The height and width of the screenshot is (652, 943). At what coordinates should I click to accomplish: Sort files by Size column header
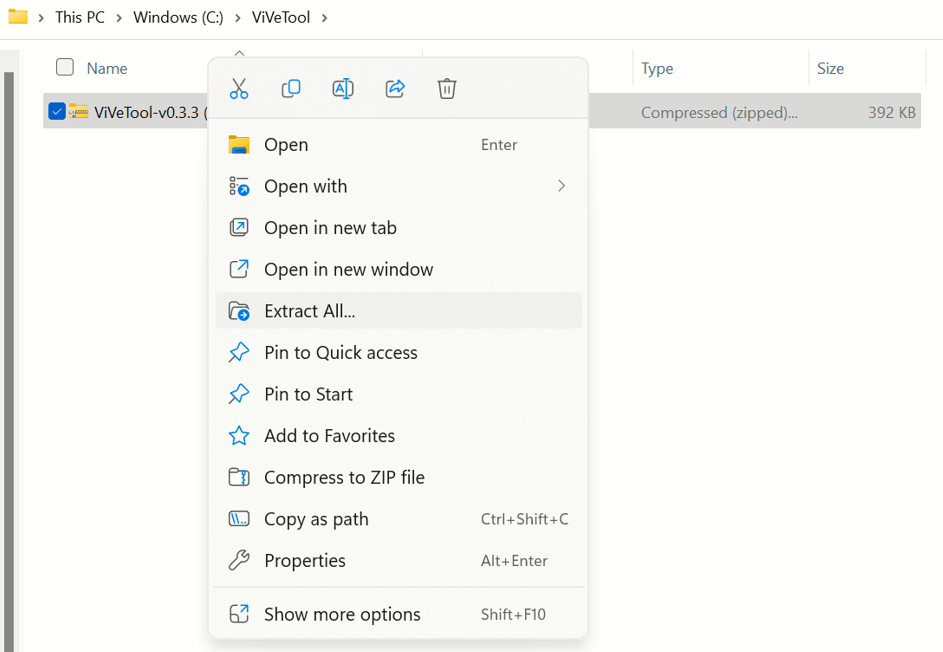pyautogui.click(x=831, y=68)
